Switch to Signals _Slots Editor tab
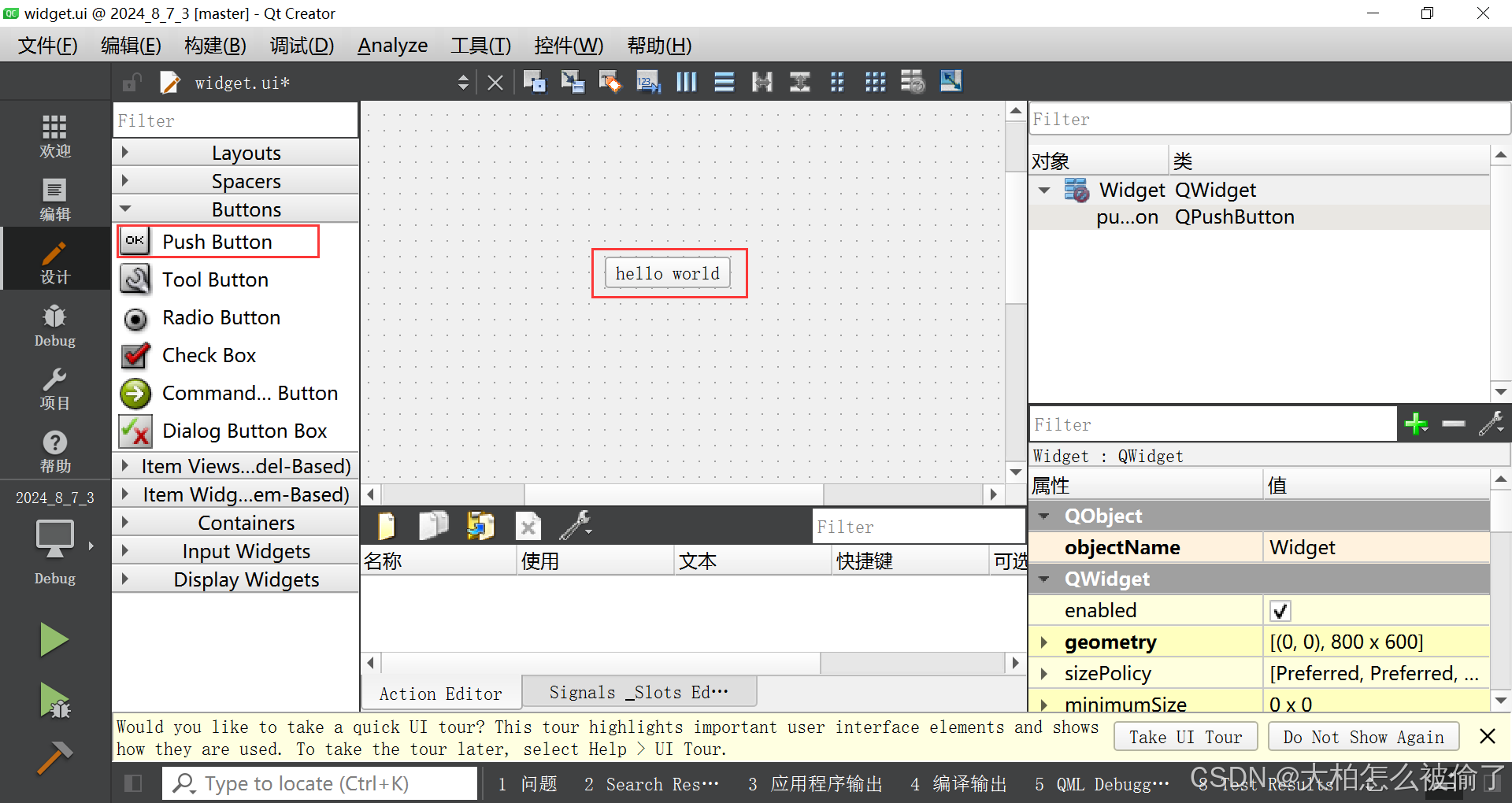The height and width of the screenshot is (803, 1512). 639,692
